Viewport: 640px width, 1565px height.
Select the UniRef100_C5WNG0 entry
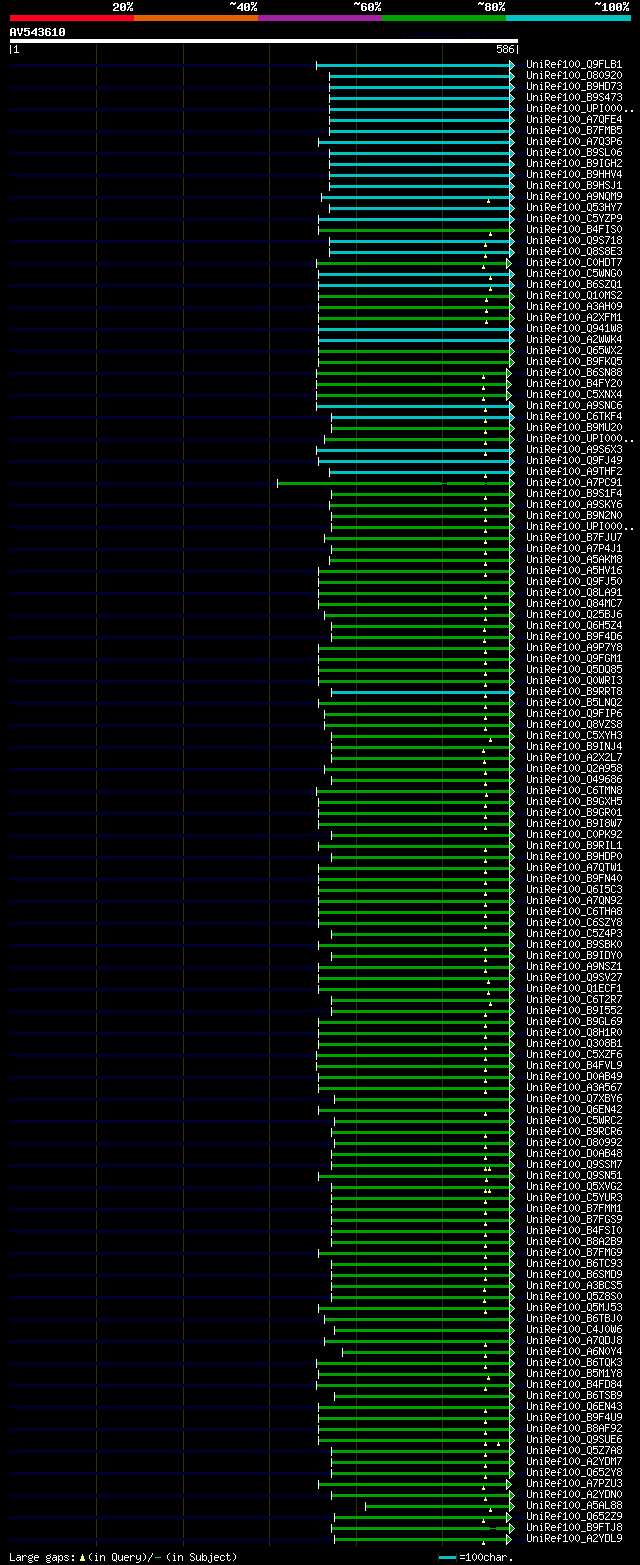pos(574,273)
